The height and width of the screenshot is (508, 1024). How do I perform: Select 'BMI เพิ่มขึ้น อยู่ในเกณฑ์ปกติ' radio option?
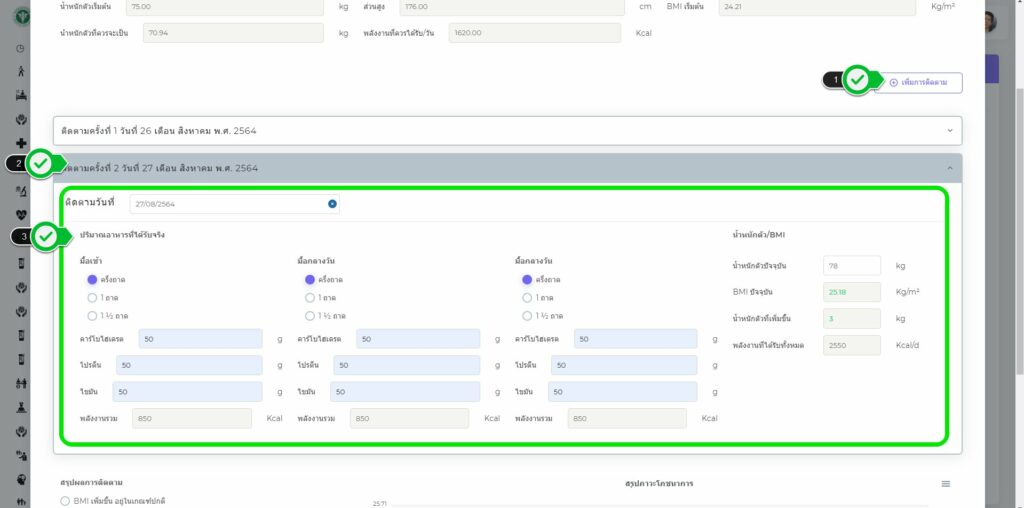coord(66,500)
